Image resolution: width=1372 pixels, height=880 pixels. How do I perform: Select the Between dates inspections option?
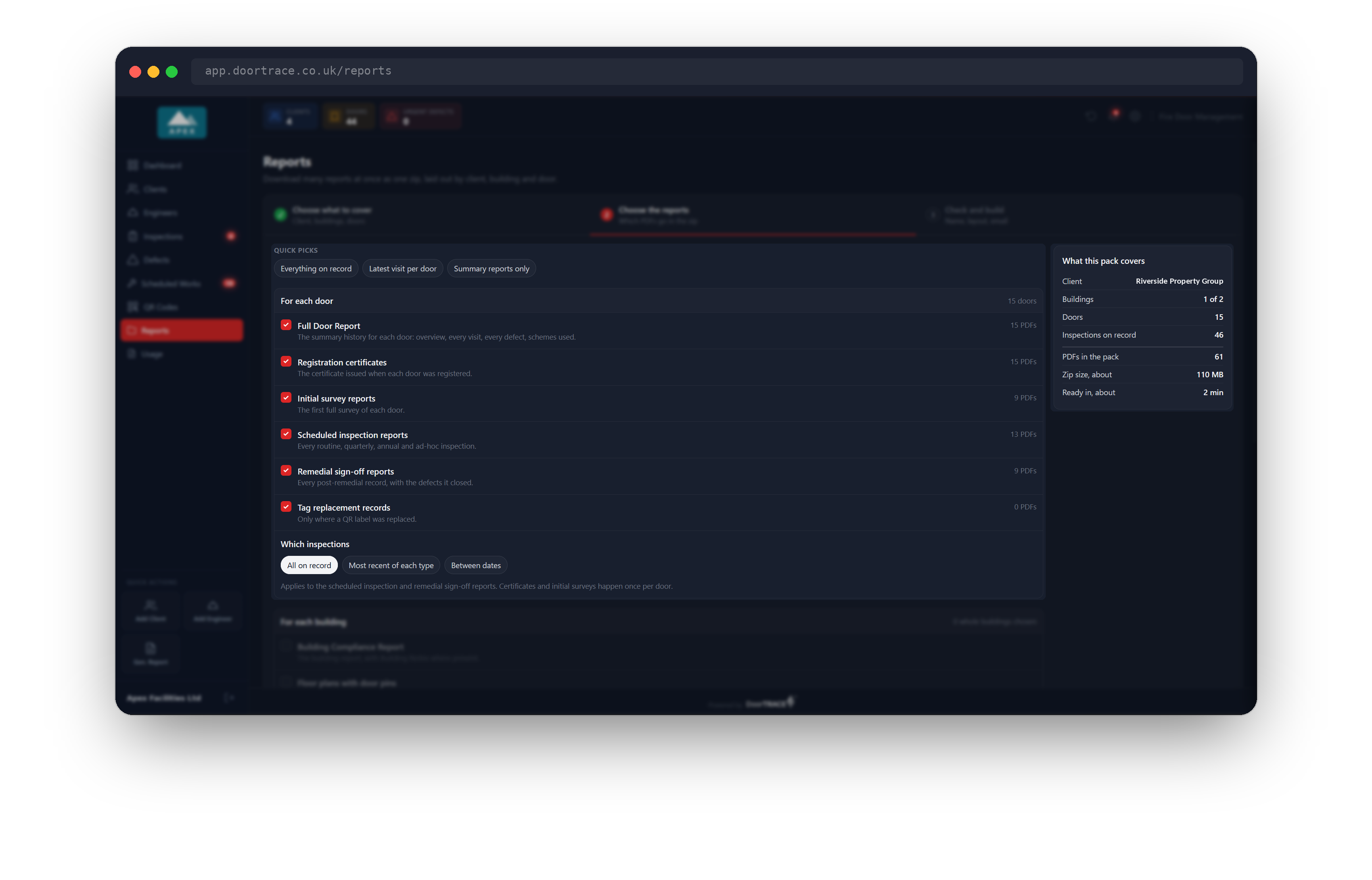click(x=475, y=565)
